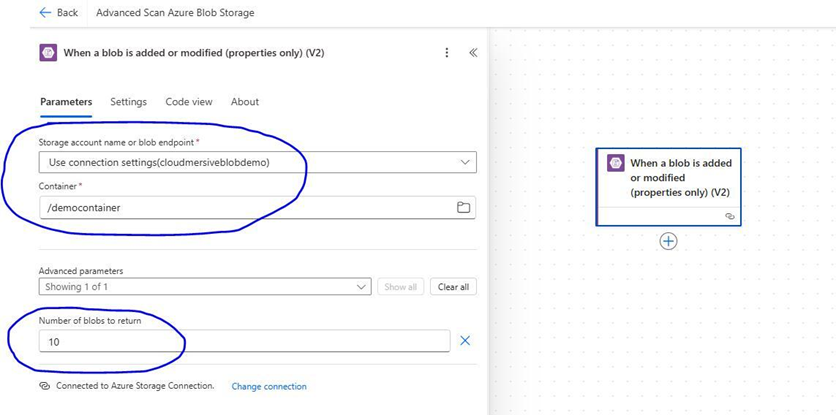Click 'Storage account name or blob endpoint' label
This screenshot has width=836, height=415.
[x=117, y=142]
